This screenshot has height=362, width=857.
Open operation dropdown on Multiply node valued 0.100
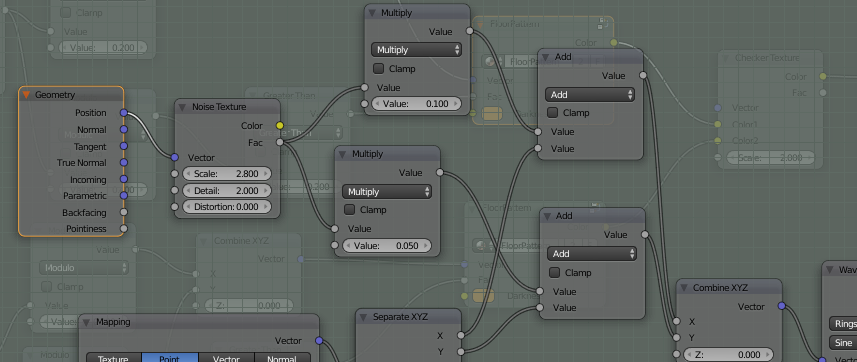point(416,50)
